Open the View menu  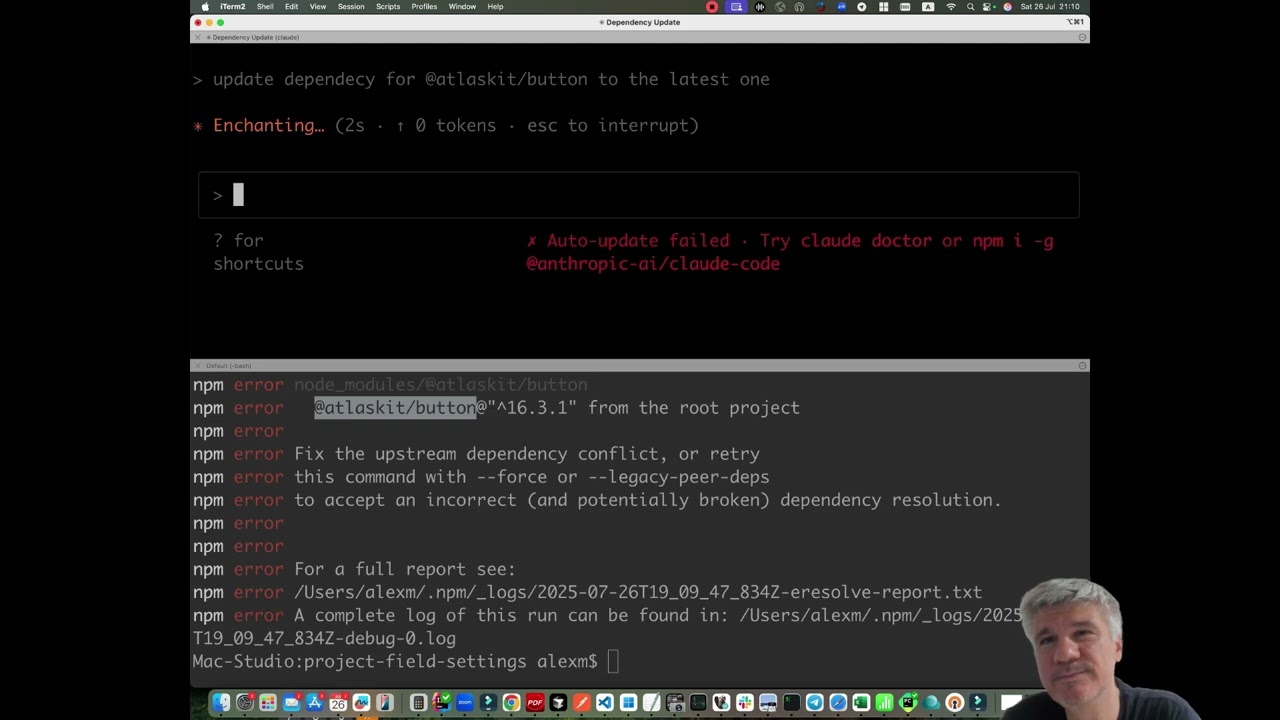coord(318,7)
